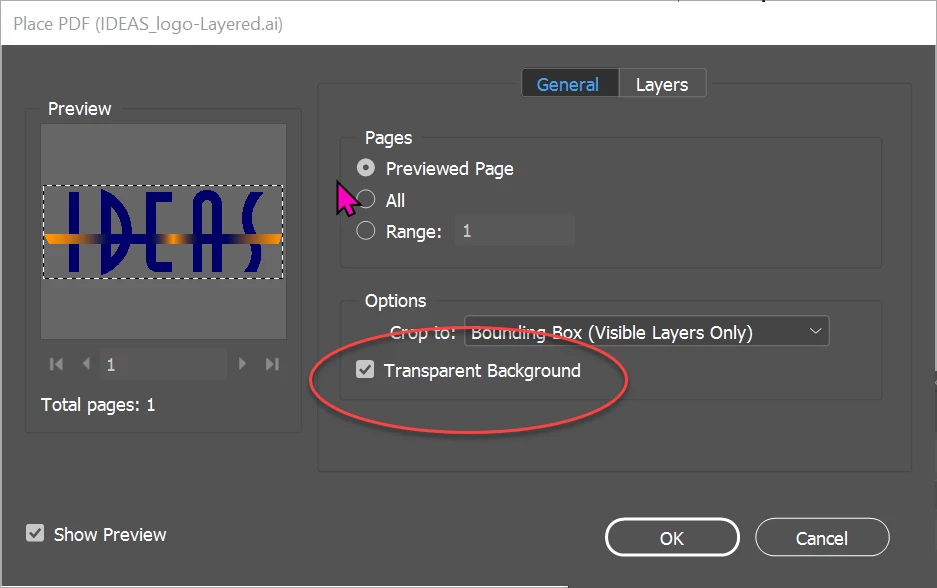
Task: Click the Range page number field
Action: point(515,231)
